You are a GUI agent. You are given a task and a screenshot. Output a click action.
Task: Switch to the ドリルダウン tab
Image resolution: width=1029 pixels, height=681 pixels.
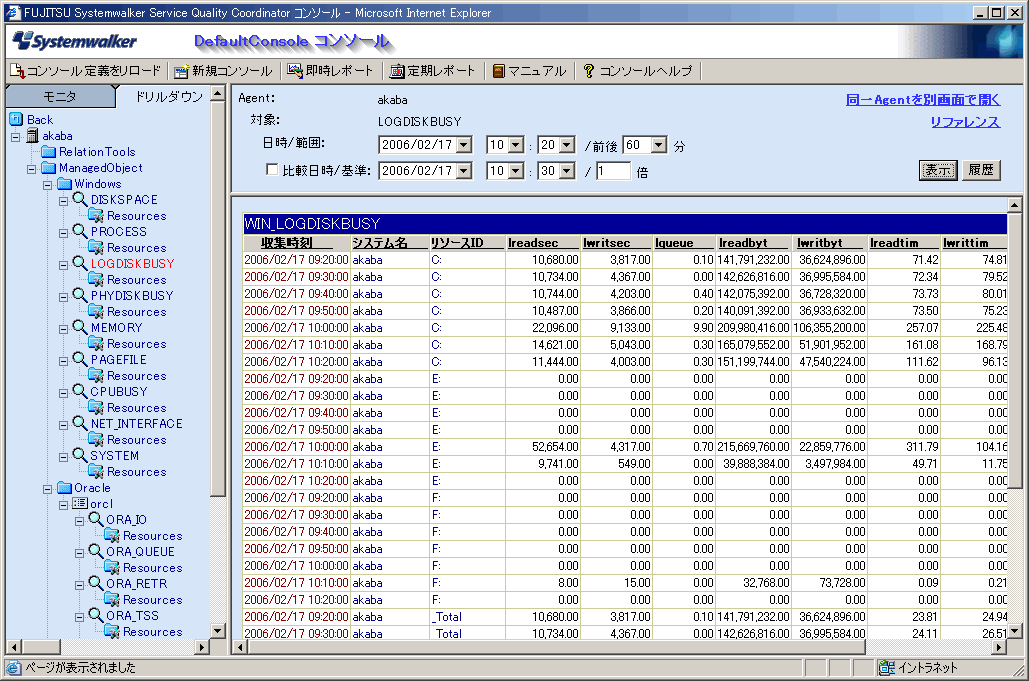(169, 96)
